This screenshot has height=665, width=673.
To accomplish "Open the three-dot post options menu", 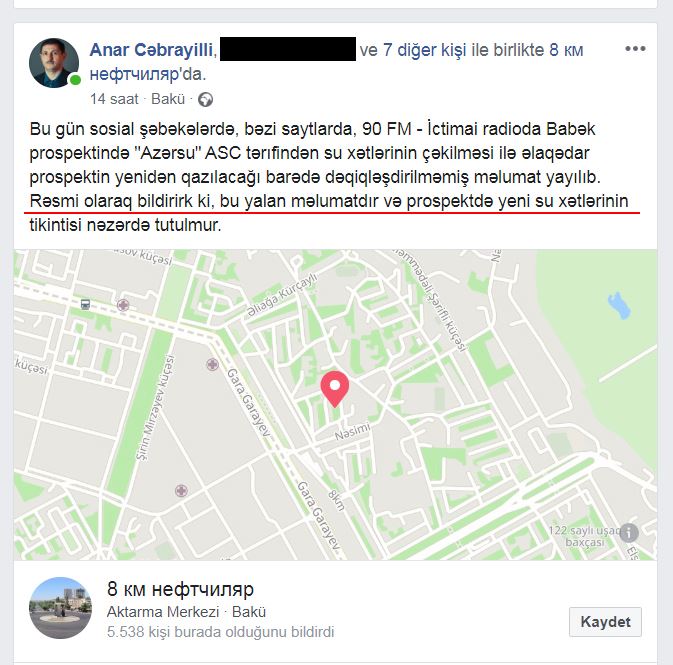I will (x=635, y=49).
